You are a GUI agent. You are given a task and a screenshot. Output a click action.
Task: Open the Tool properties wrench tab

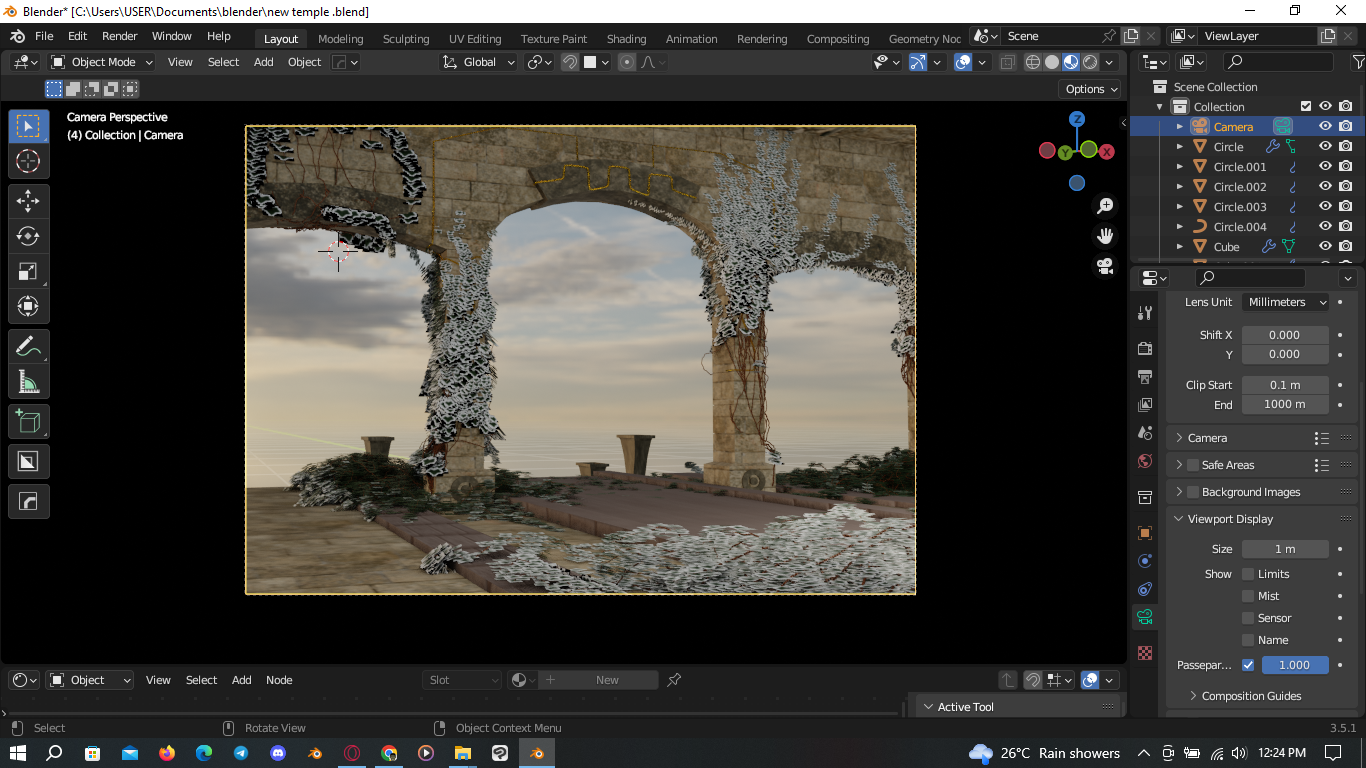pos(1145,313)
